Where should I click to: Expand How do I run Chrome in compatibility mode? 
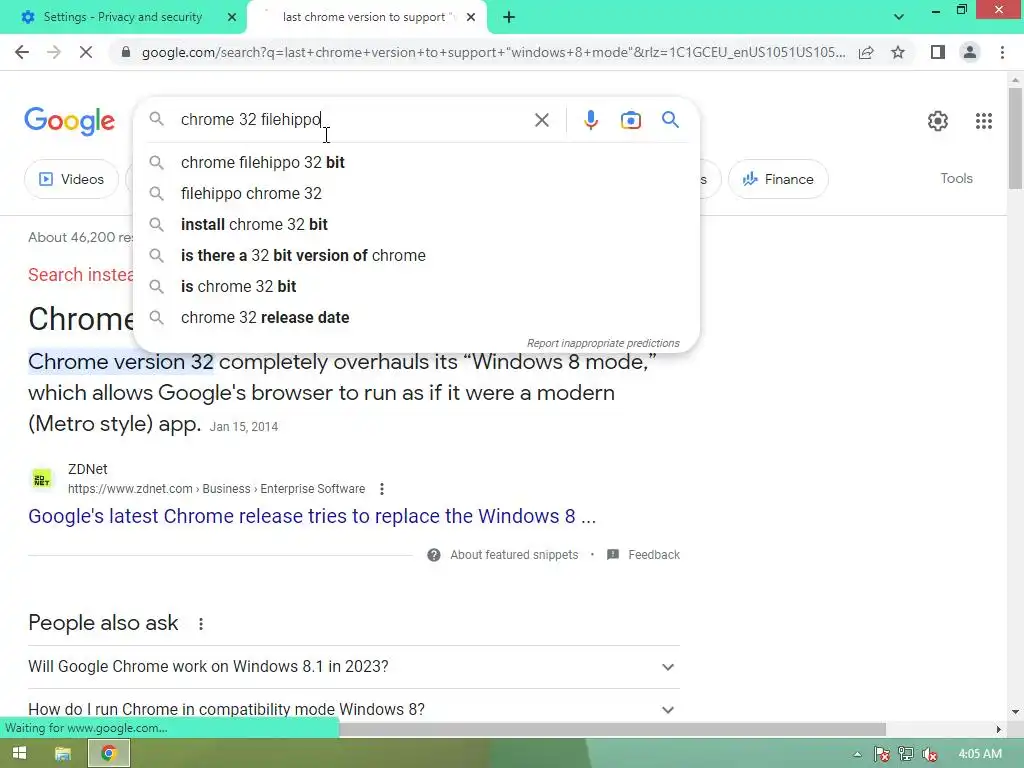[x=353, y=709]
